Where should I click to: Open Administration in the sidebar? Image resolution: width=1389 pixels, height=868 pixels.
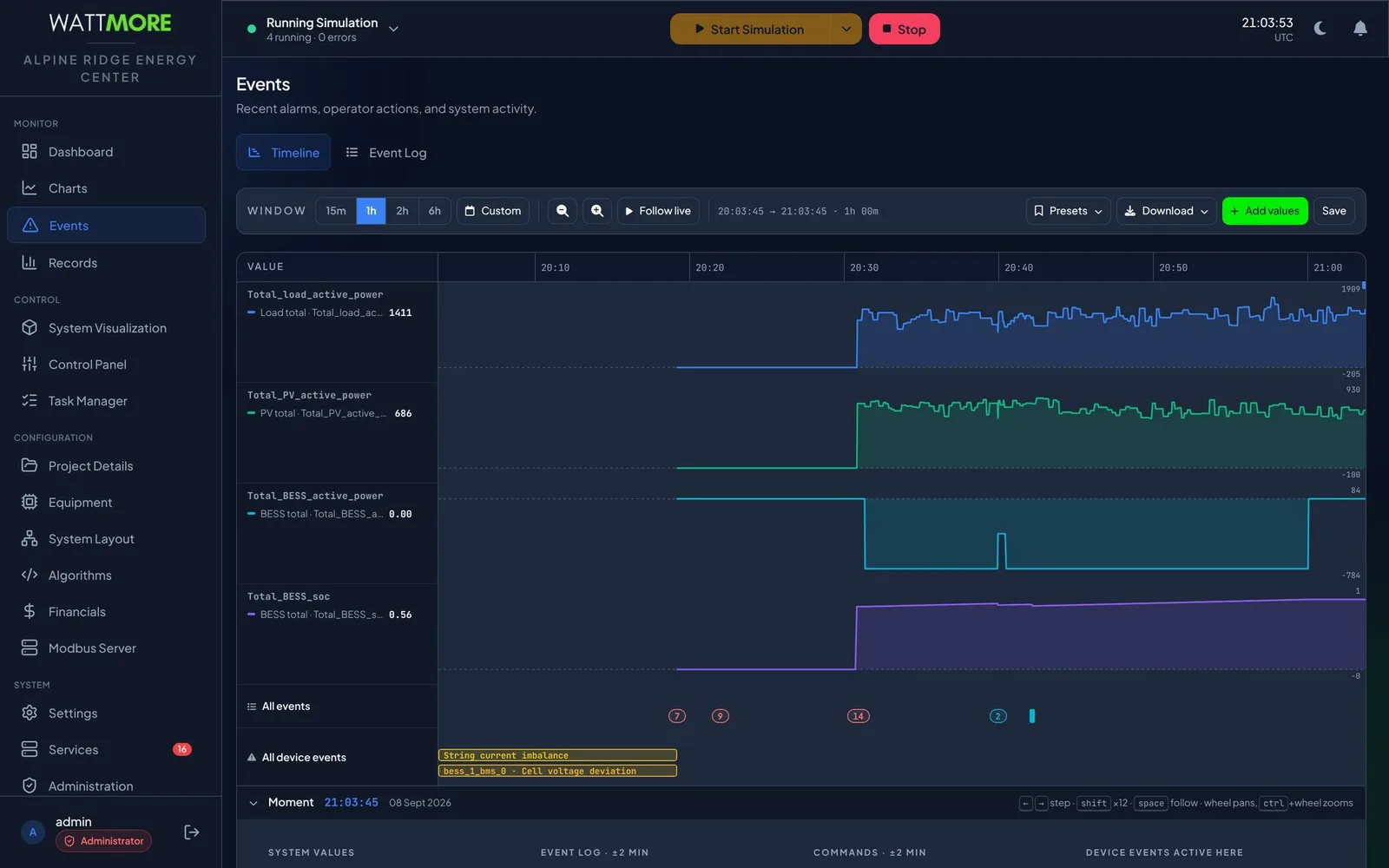point(106,786)
